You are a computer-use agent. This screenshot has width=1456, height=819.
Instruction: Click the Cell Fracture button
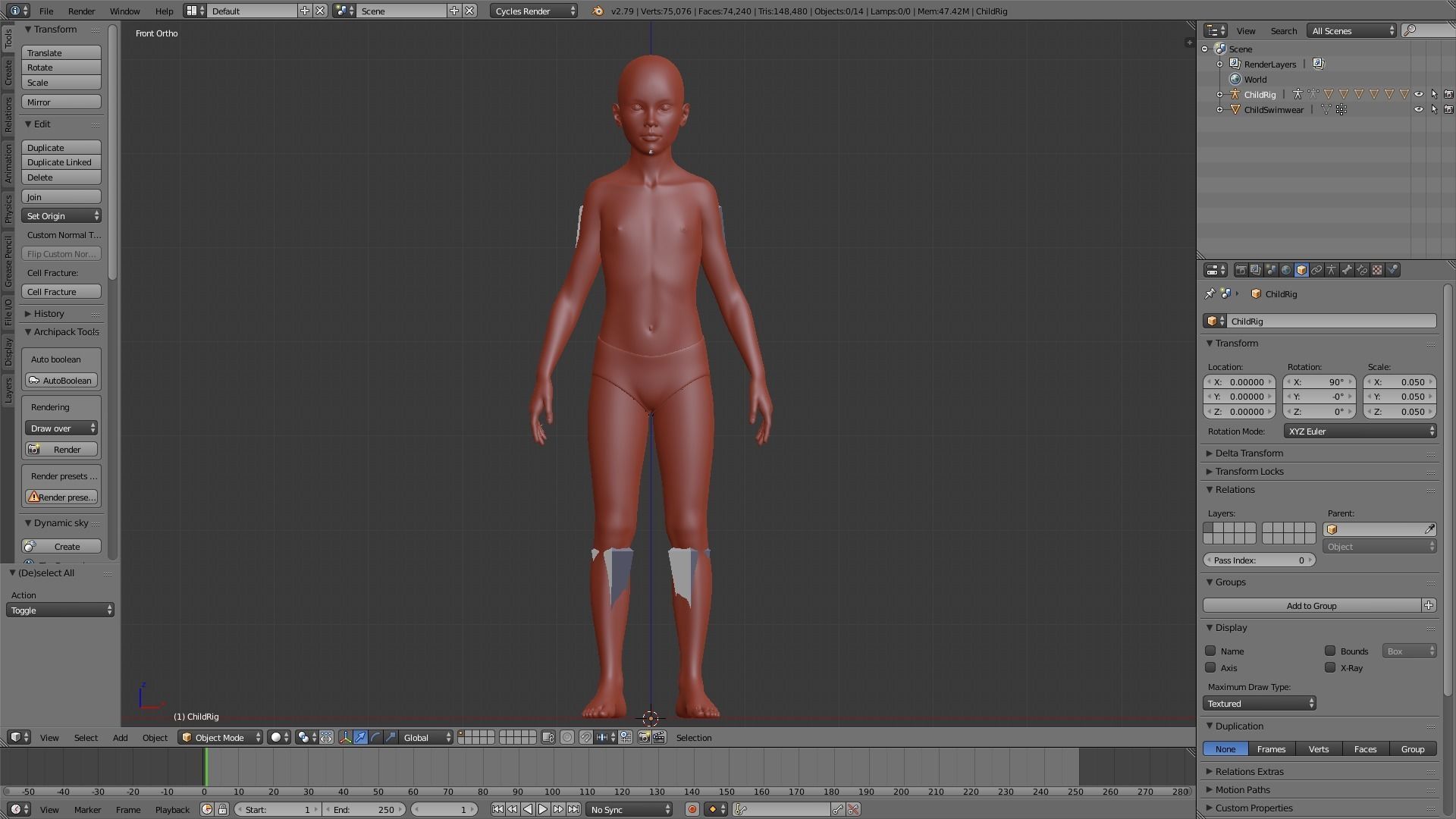61,291
